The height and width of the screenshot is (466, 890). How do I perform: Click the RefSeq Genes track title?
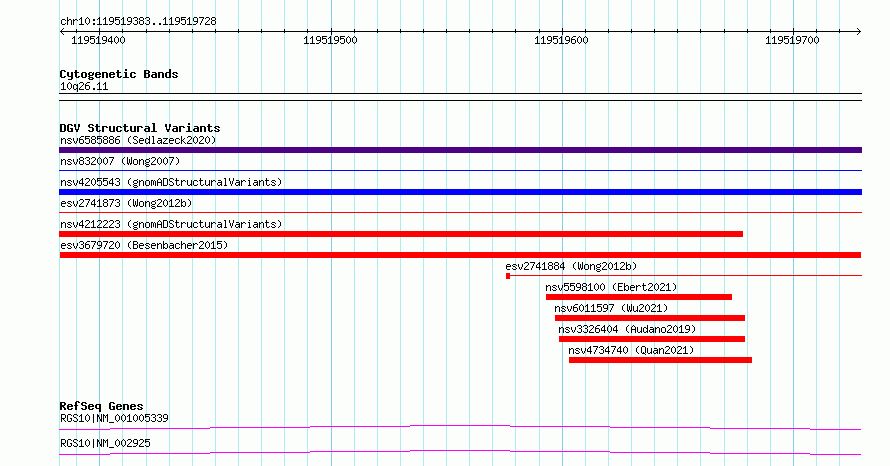pos(101,406)
